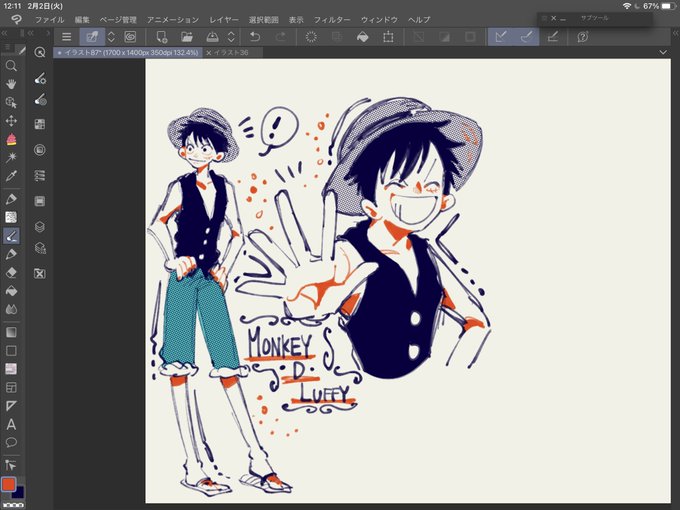Viewport: 680px width, 510px height.
Task: Click the Save icon in the command bar
Action: tap(212, 37)
